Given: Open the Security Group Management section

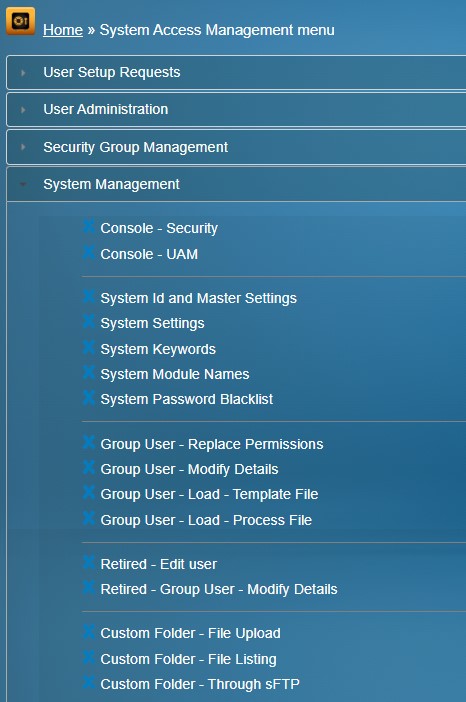Looking at the screenshot, I should [x=236, y=147].
